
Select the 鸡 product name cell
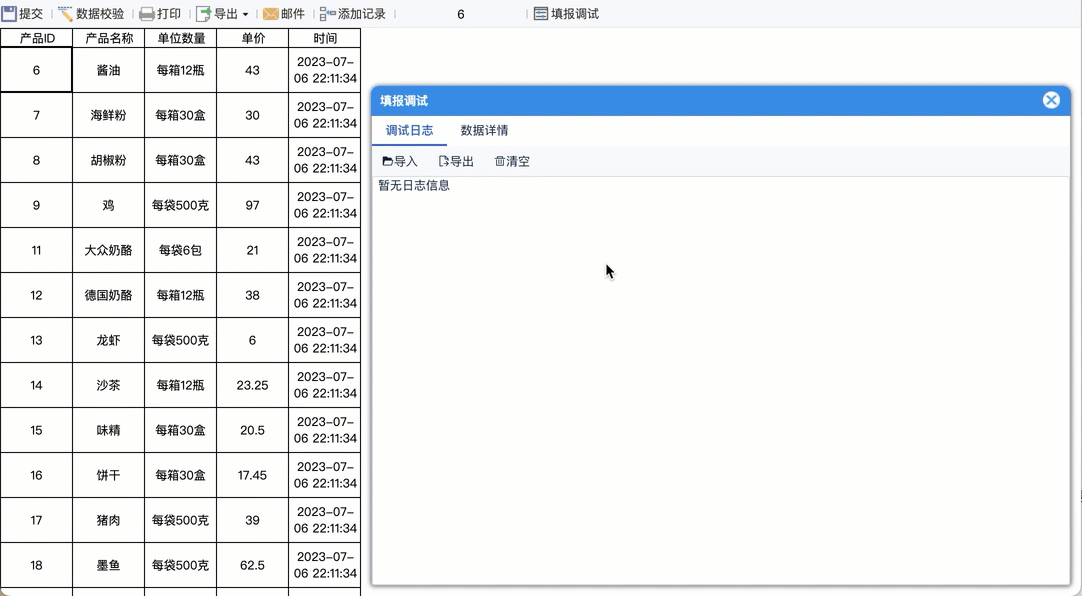108,205
